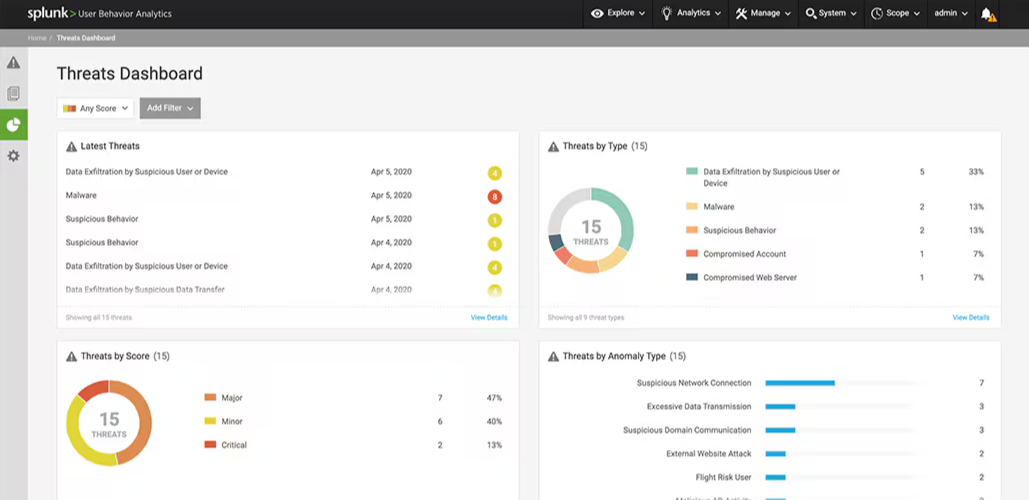Open the threats triangle sidebar icon
Screen dimensions: 1029x500
click(13, 63)
